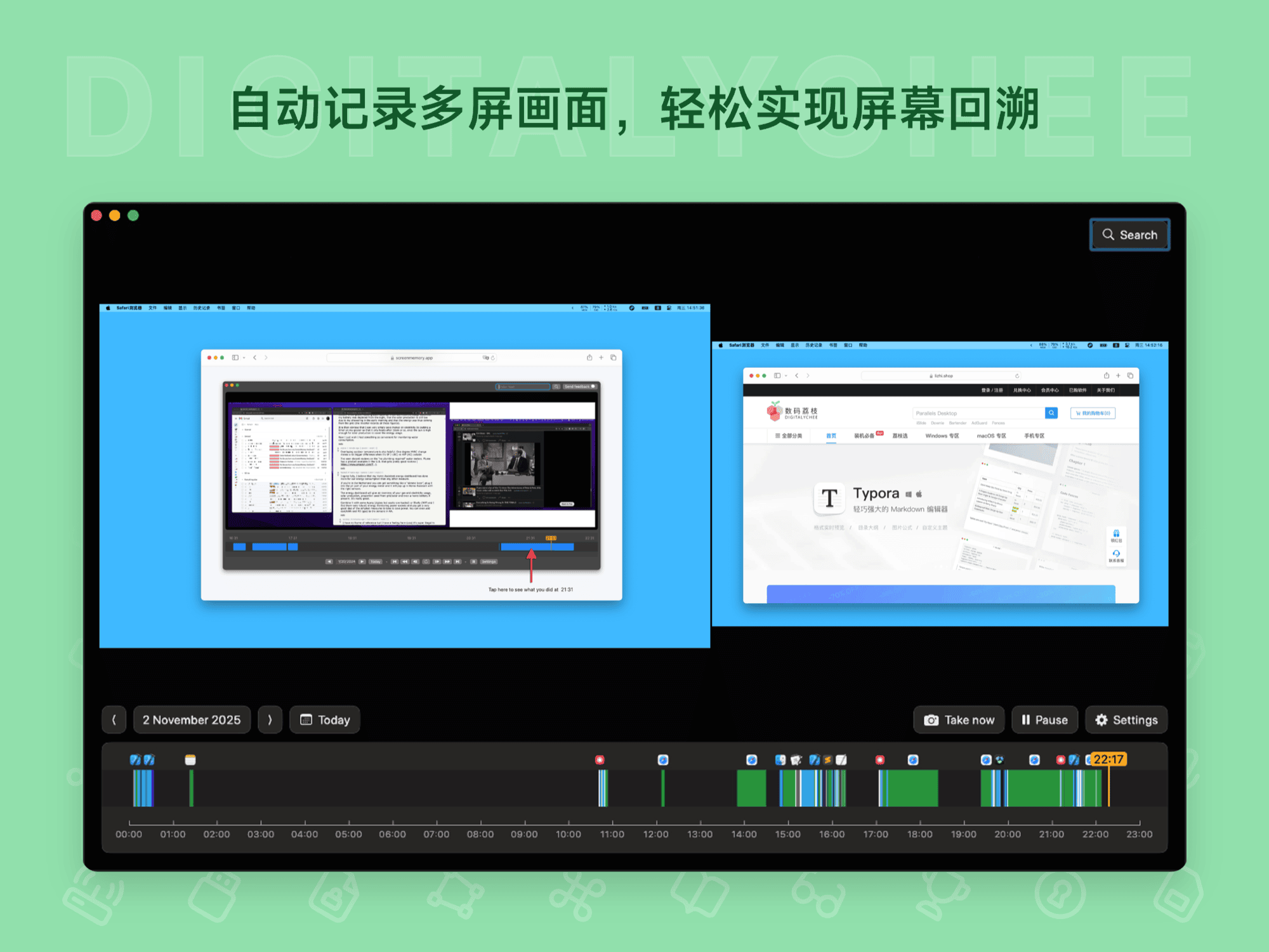
Task: Click the right chevron to view the next day
Action: click(270, 719)
